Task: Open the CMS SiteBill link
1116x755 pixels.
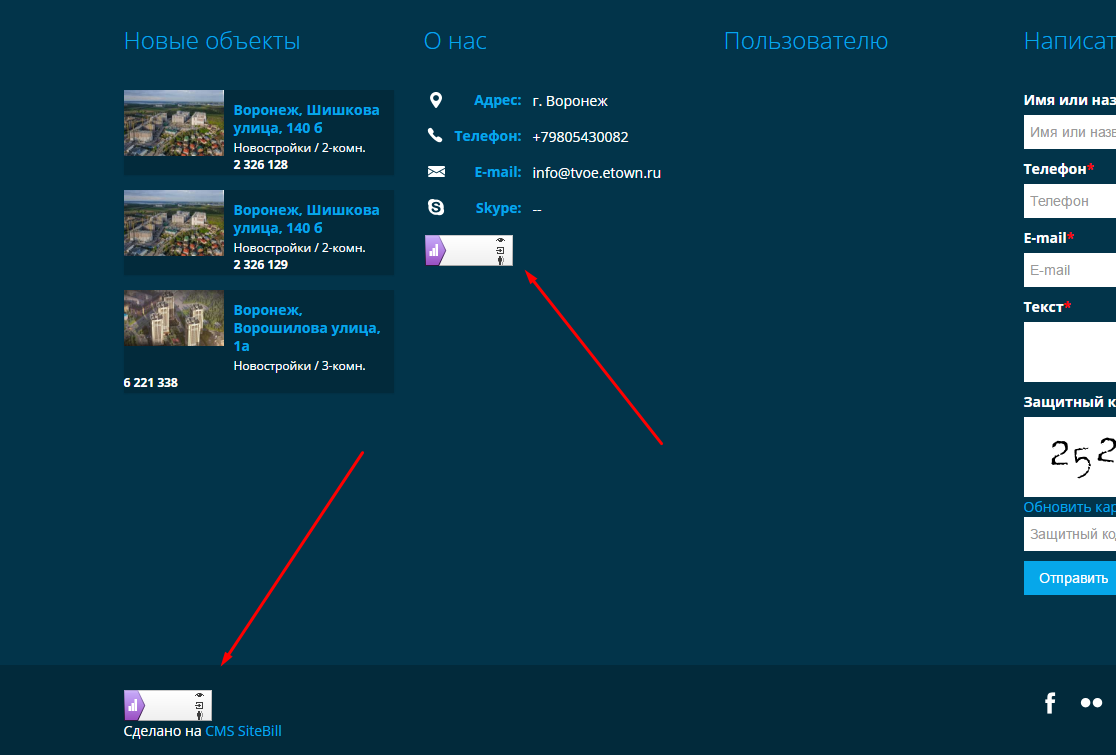Action: (243, 731)
